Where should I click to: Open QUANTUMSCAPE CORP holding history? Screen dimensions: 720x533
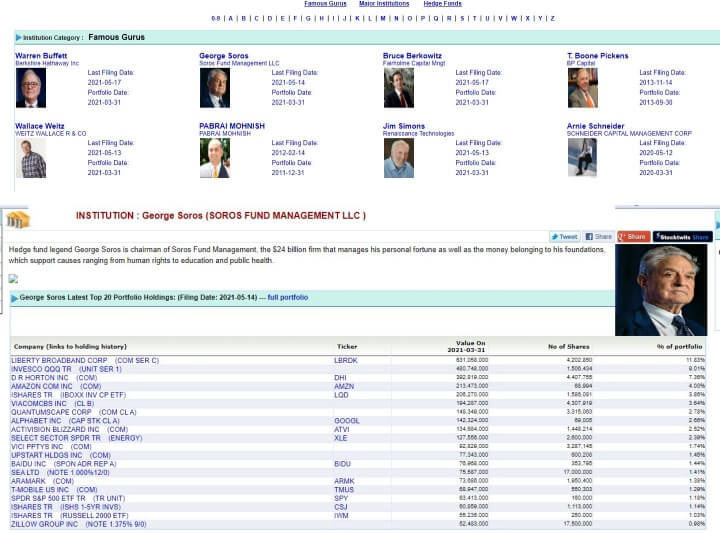tap(73, 412)
